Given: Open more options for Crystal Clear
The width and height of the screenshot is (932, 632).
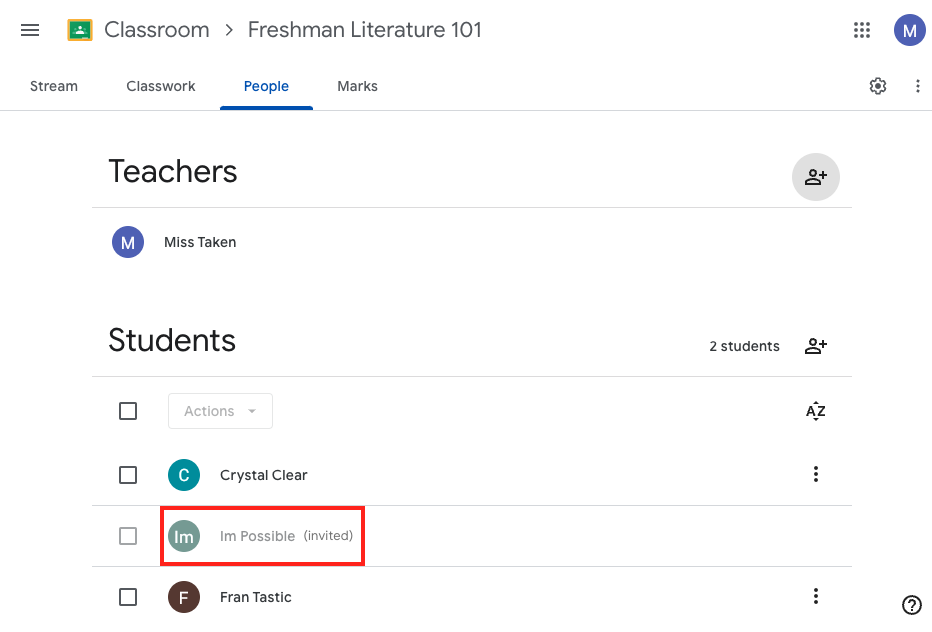Looking at the screenshot, I should pos(816,474).
